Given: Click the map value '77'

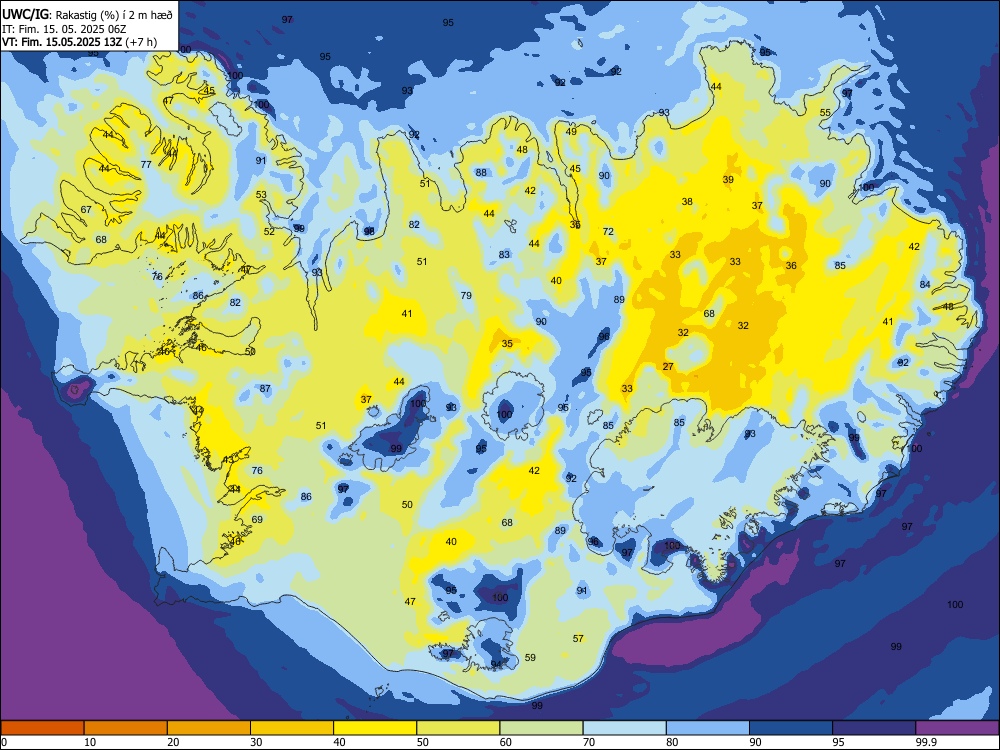Looking at the screenshot, I should coord(146,165).
